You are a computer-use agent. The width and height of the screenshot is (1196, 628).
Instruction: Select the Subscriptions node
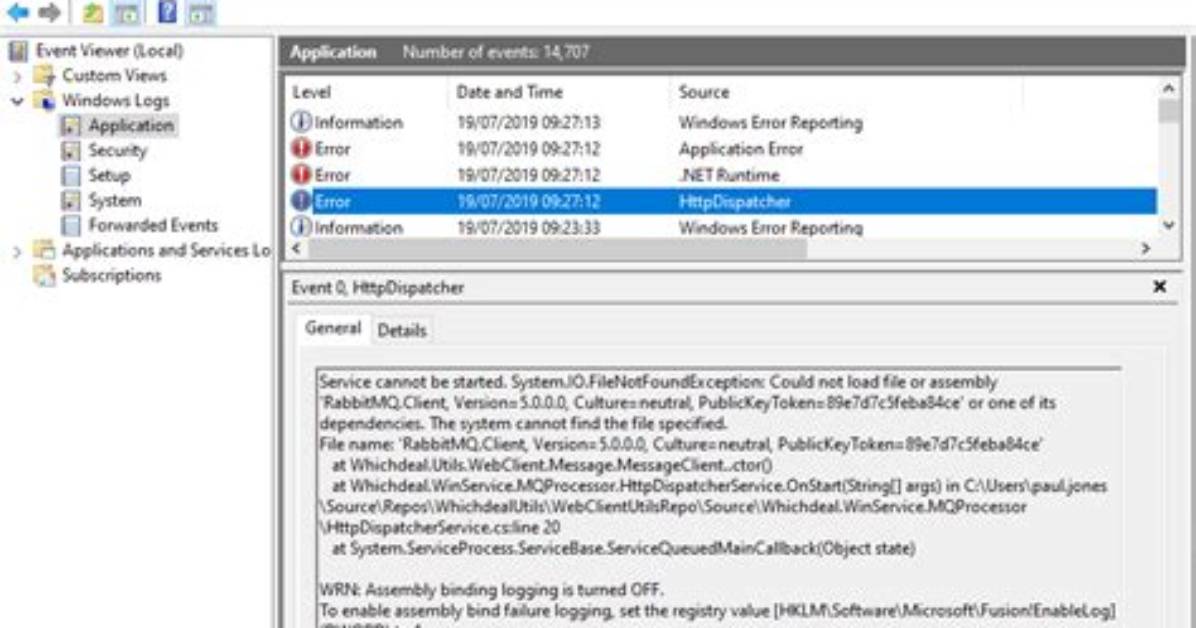[x=111, y=275]
